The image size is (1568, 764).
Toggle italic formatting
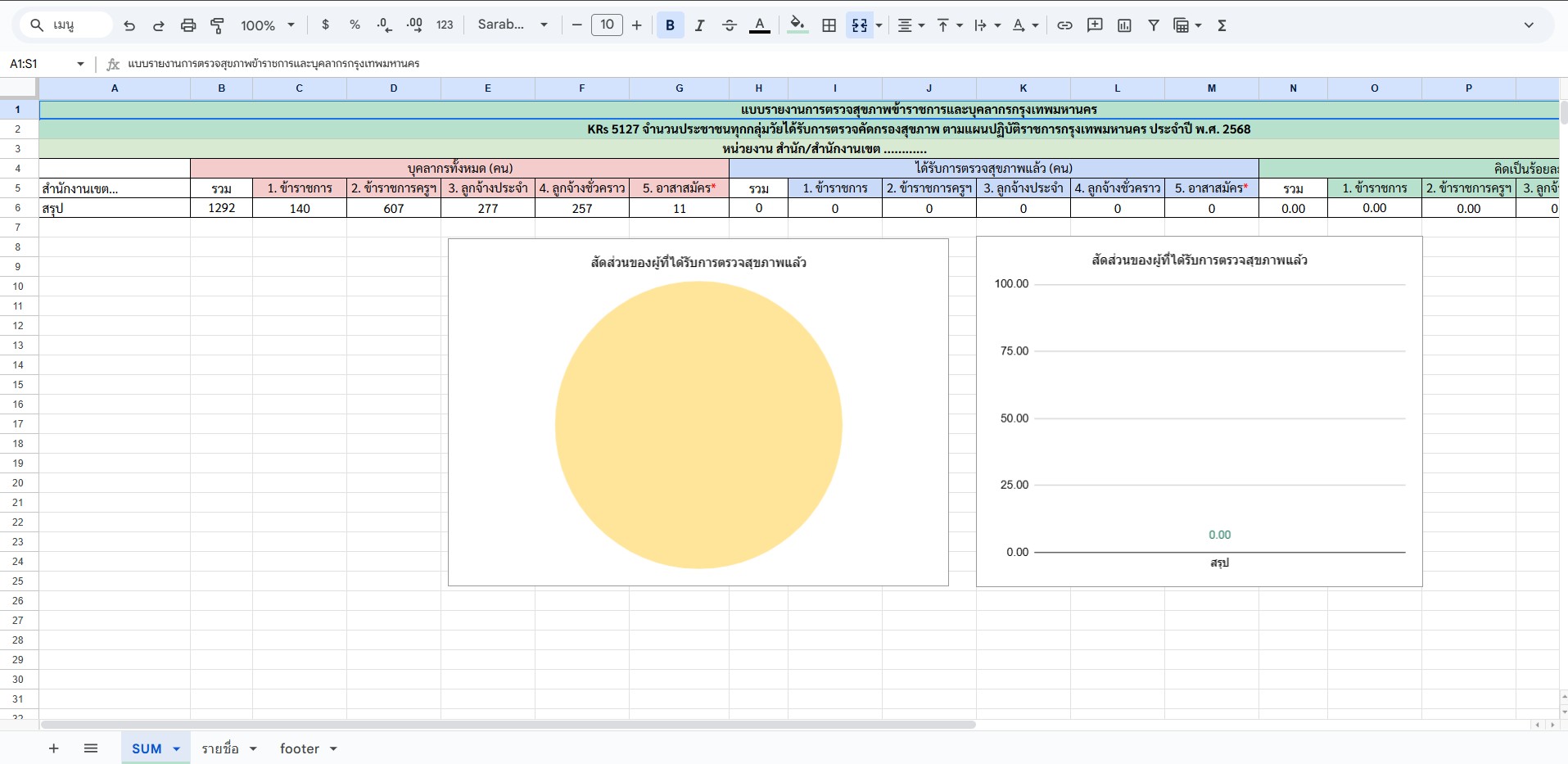pyautogui.click(x=700, y=25)
